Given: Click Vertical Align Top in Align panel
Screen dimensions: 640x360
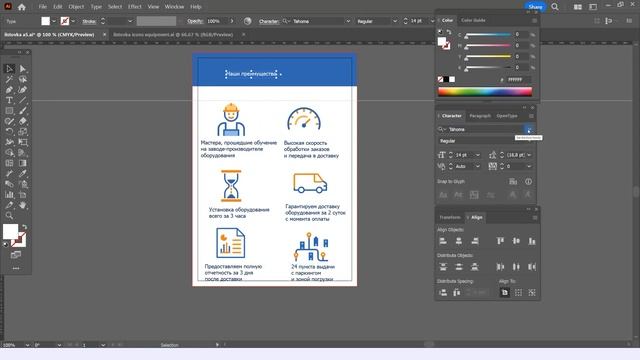Looking at the screenshot, I should [500, 241].
